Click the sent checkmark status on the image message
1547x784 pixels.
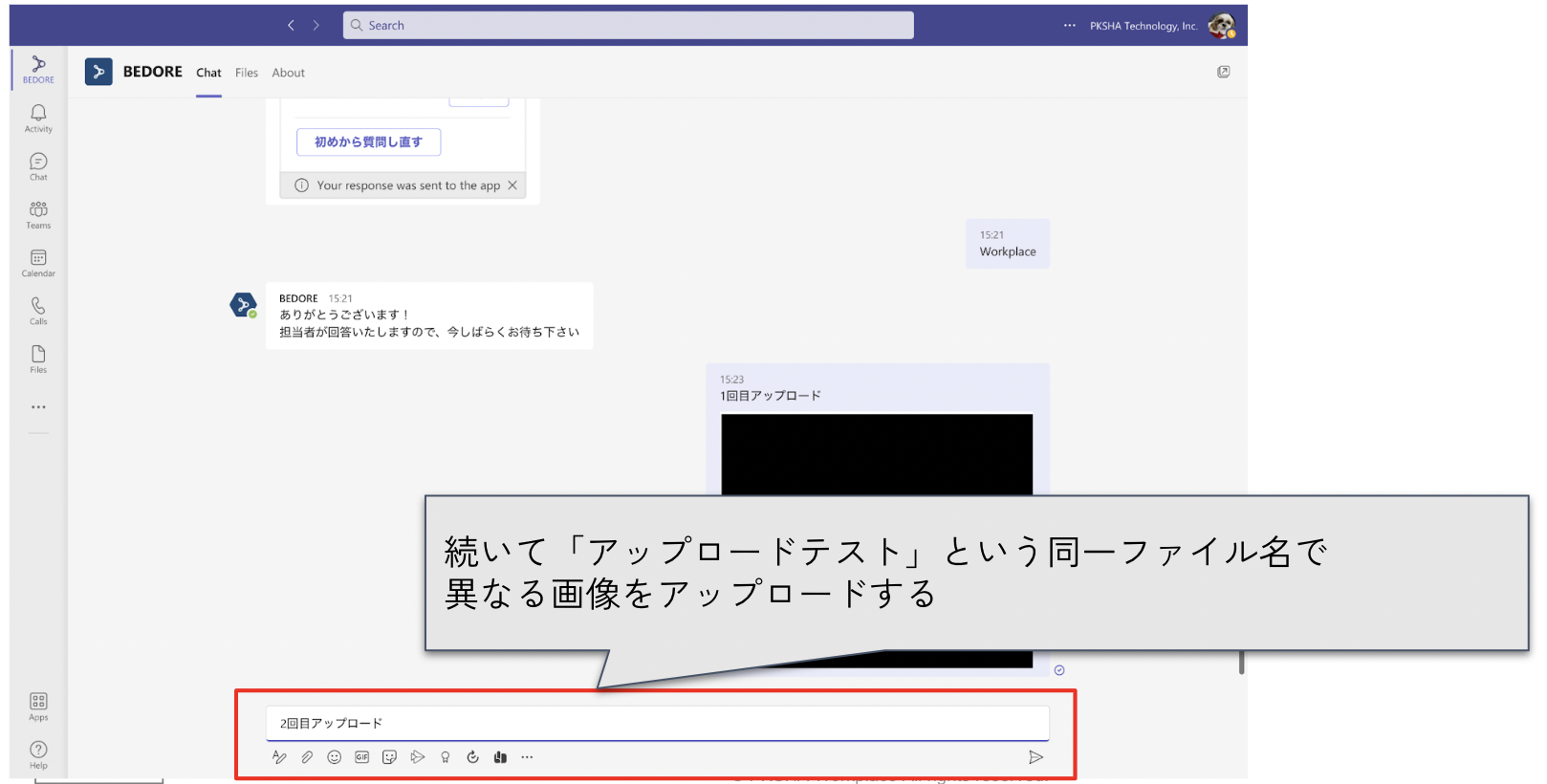(x=1059, y=670)
